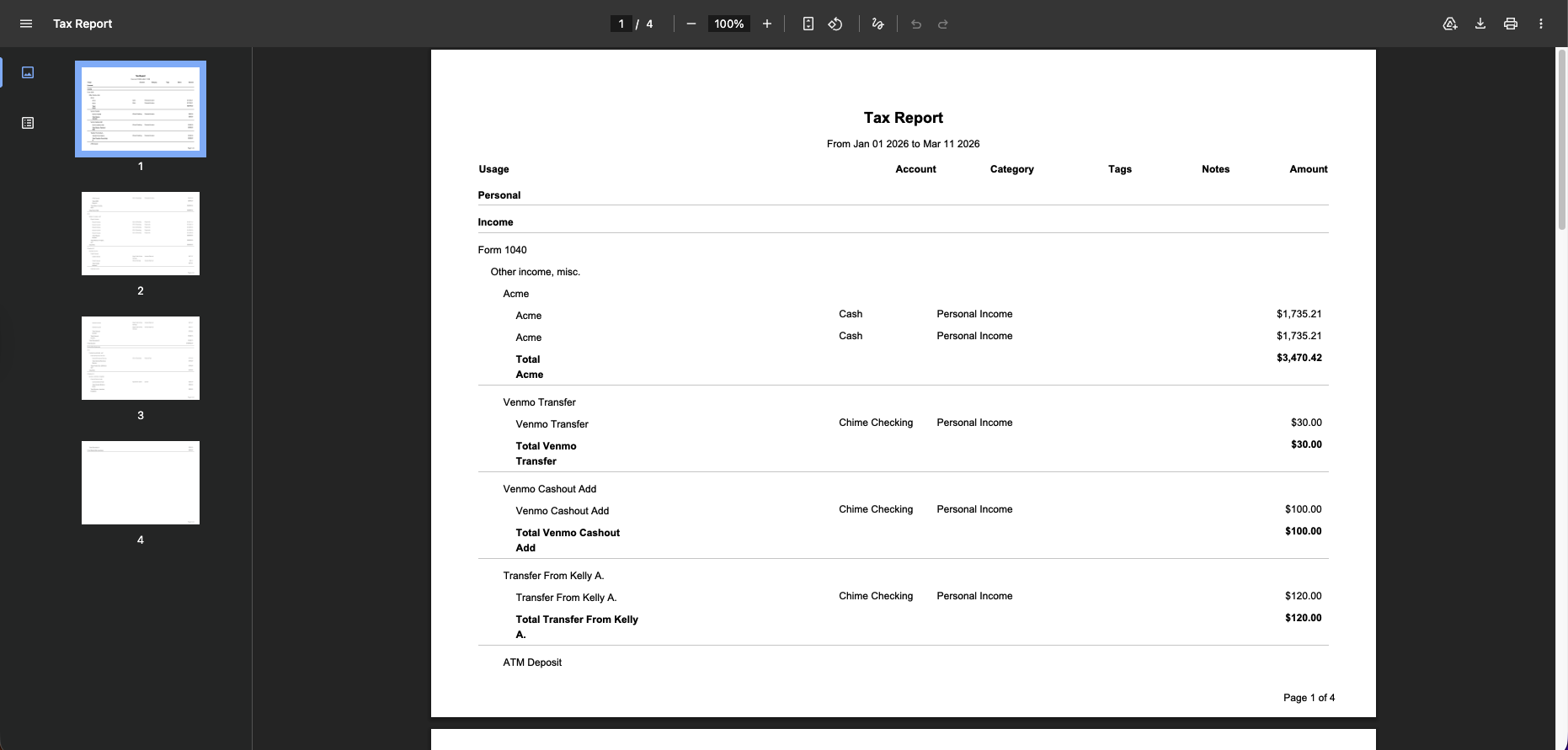Click the Acme total '$3,470.42'
Image resolution: width=1568 pixels, height=750 pixels.
1299,358
